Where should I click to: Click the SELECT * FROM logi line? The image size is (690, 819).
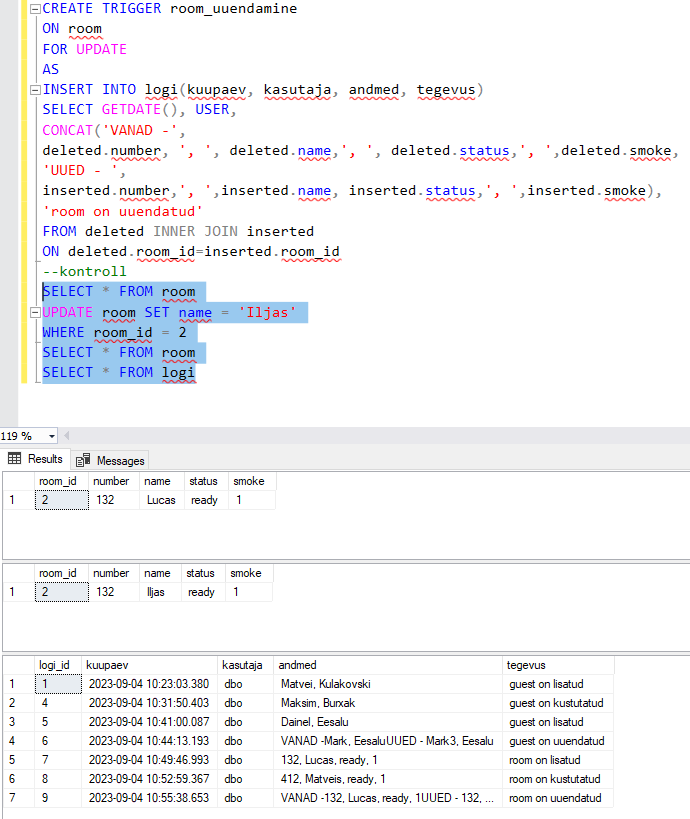click(119, 373)
